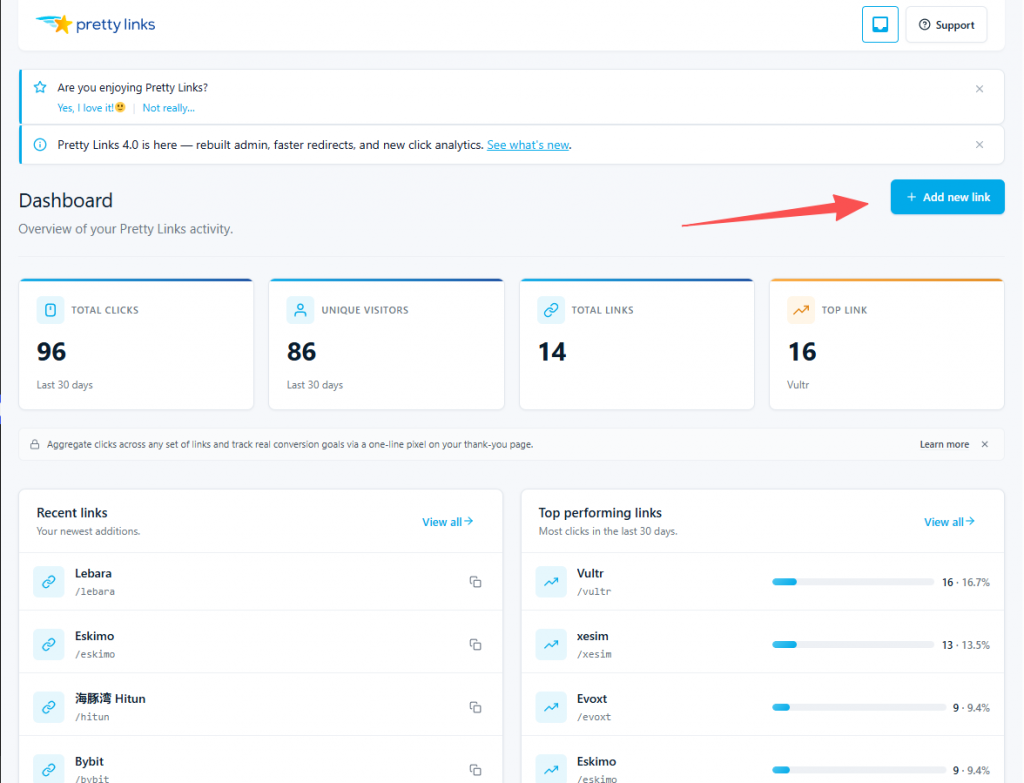Click the Top Link value 16
Viewport: 1024px width, 783px height.
[803, 352]
